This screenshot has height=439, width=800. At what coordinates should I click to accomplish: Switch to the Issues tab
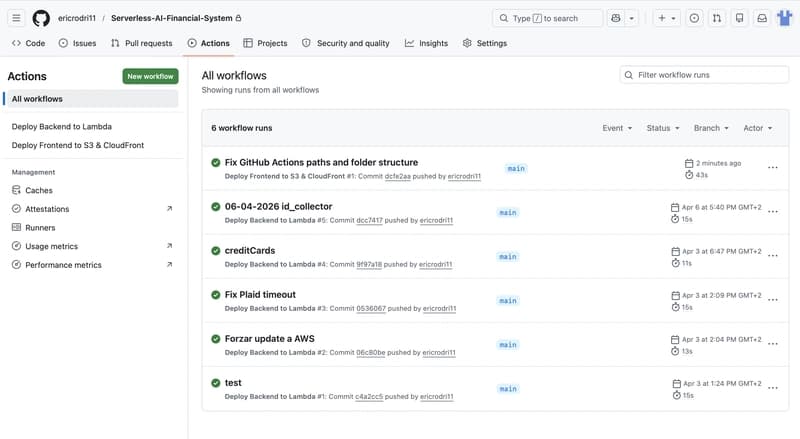coord(77,43)
